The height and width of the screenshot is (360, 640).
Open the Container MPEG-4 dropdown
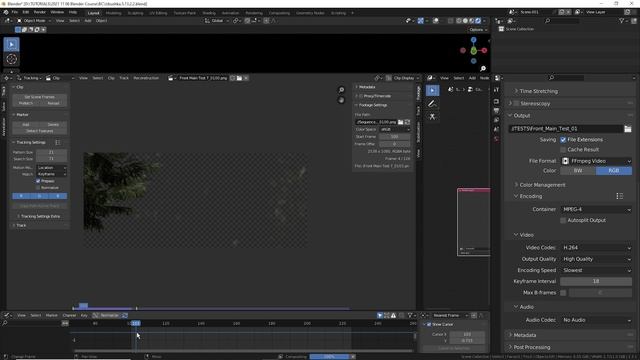(x=596, y=209)
